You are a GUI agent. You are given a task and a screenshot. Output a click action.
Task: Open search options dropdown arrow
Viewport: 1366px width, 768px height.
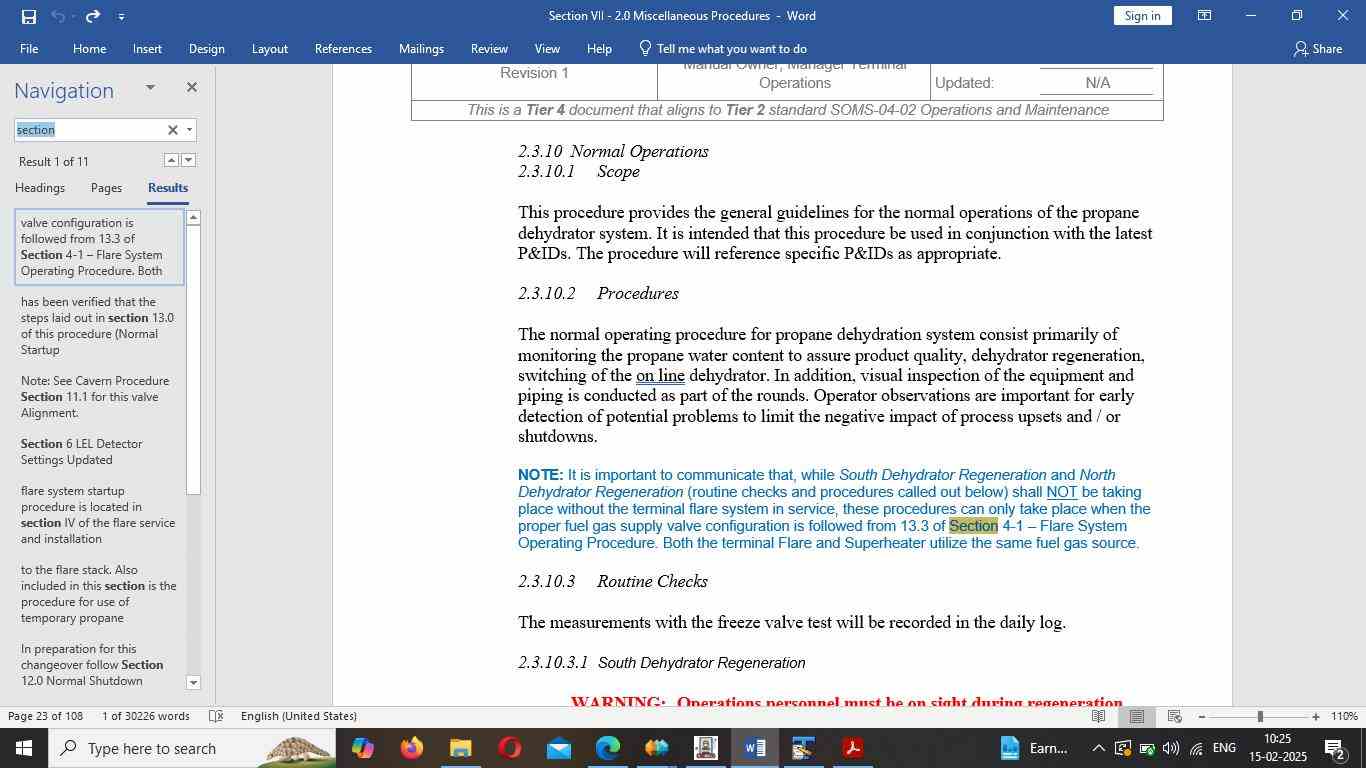[x=189, y=130]
